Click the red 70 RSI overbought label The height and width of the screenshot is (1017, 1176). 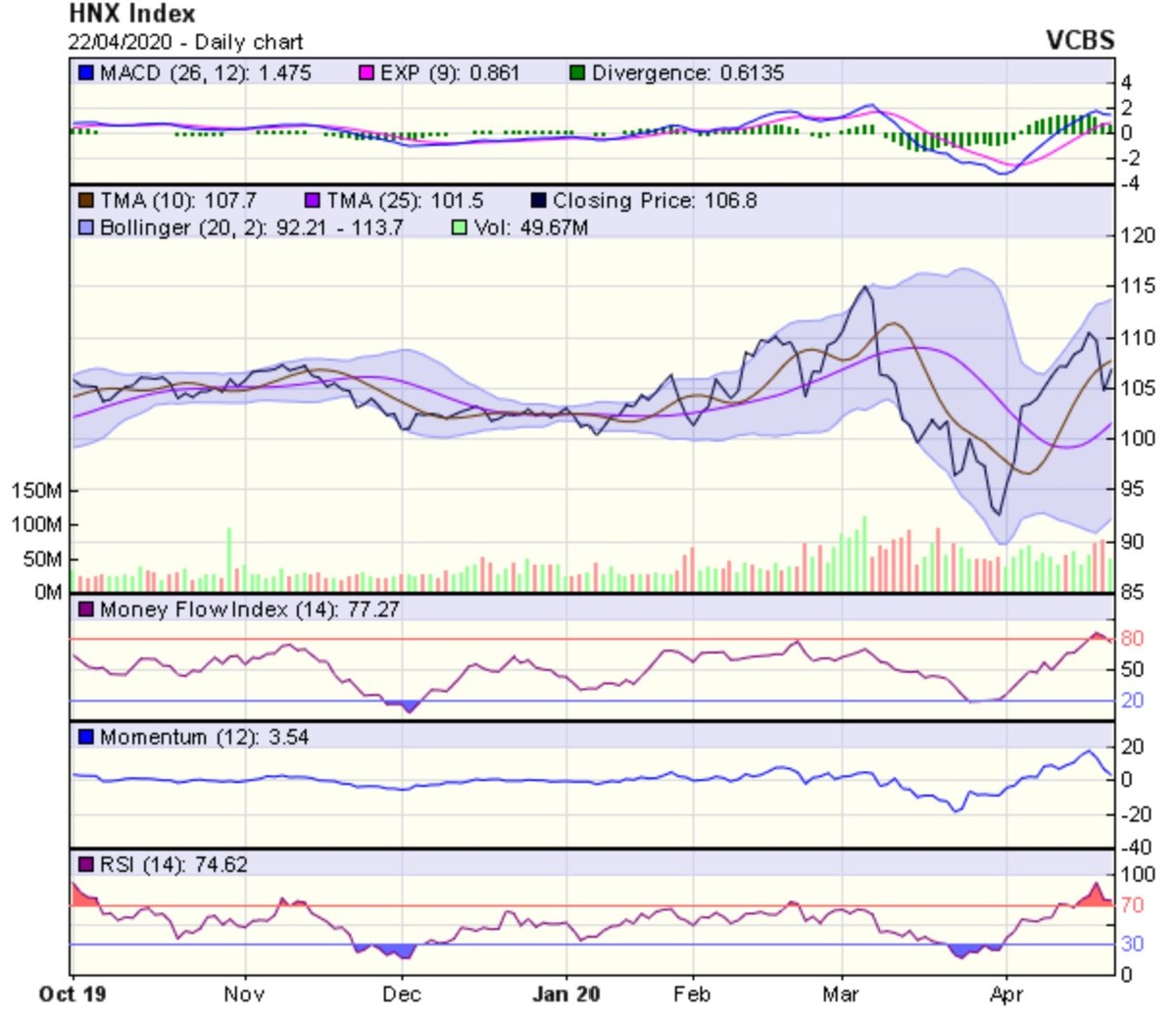coord(1132,905)
